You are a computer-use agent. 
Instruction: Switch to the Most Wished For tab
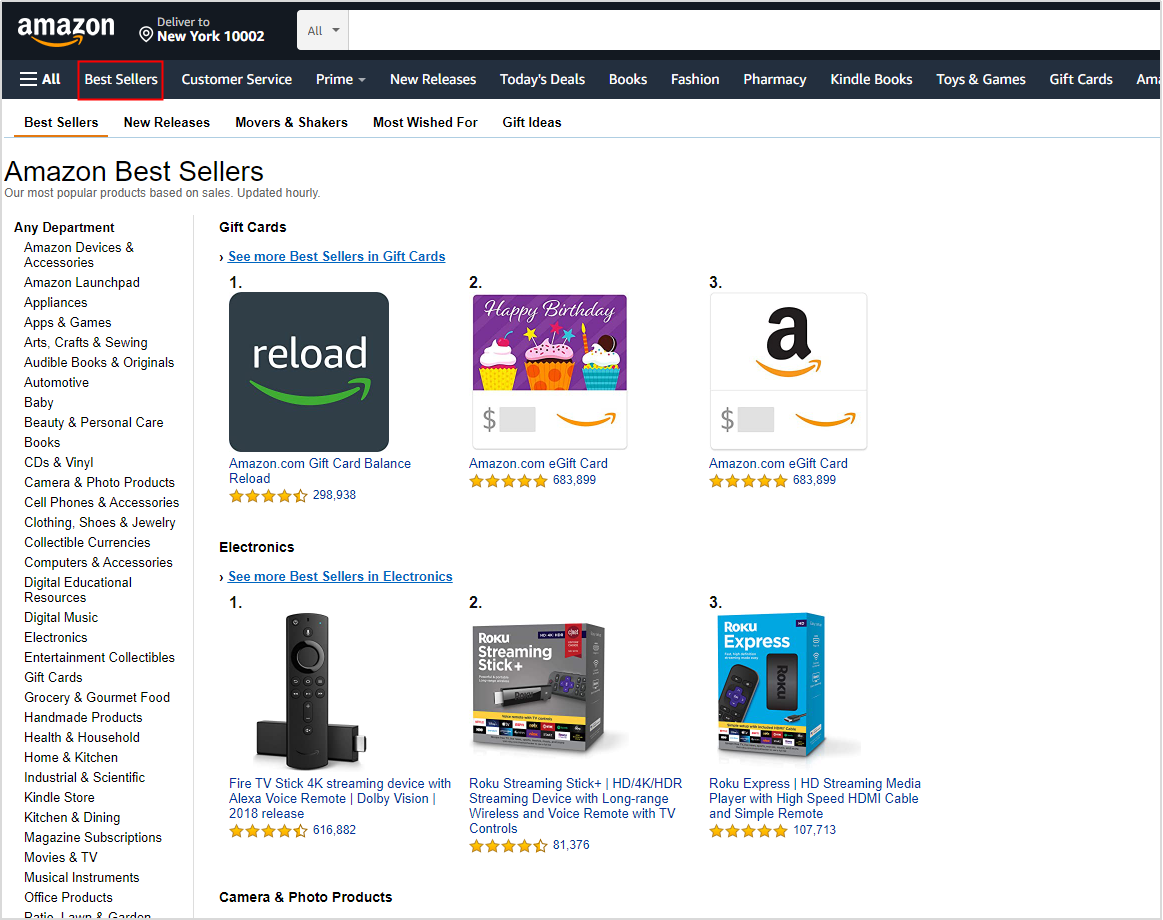[425, 122]
